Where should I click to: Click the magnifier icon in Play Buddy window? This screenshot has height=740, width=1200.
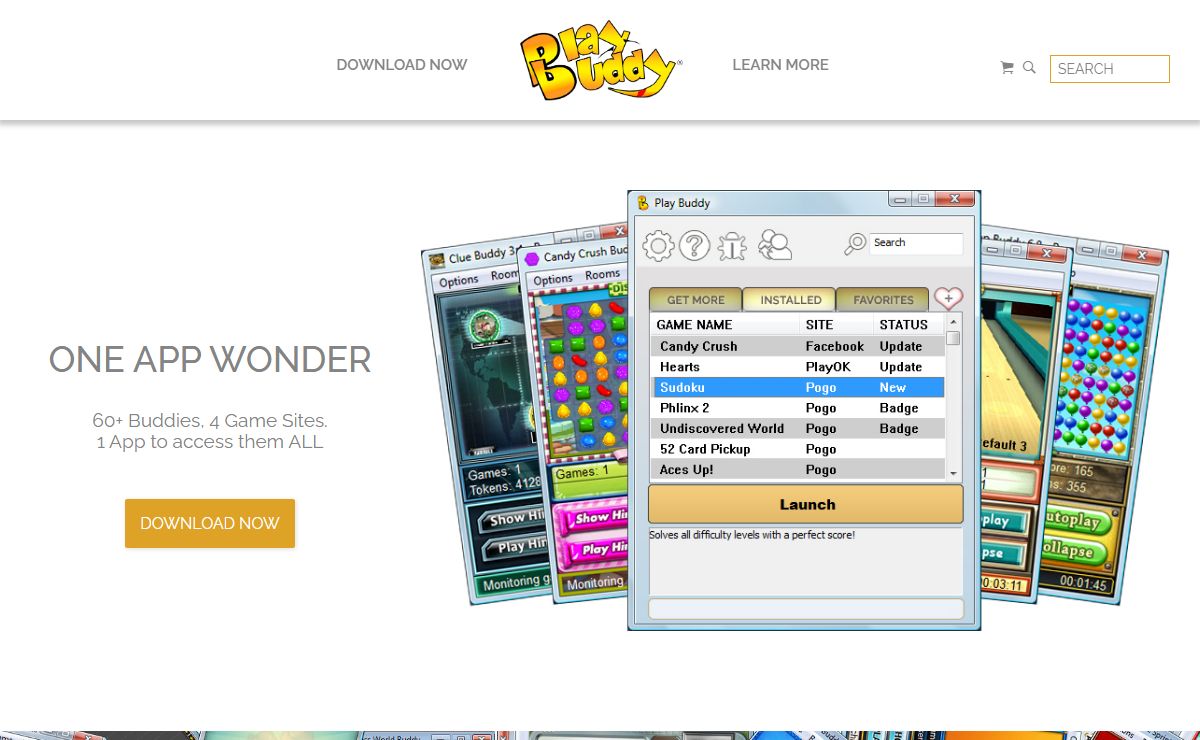pyautogui.click(x=855, y=243)
